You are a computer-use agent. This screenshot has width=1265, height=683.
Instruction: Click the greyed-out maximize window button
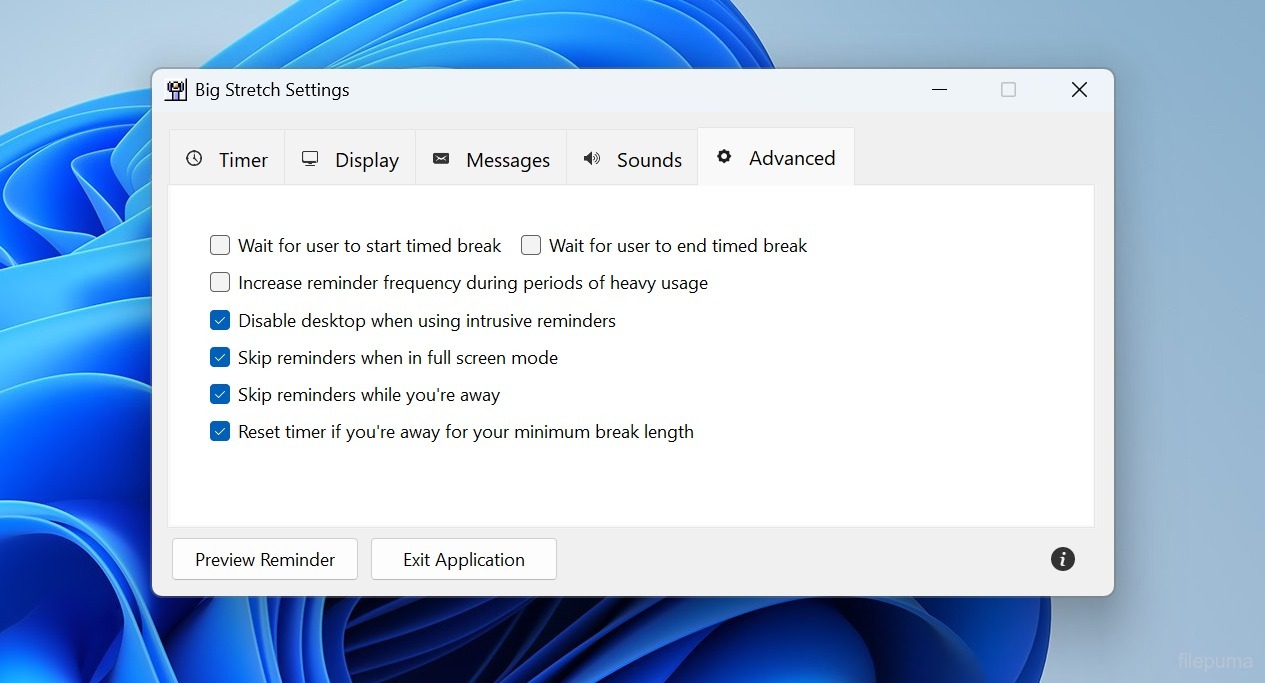(x=1008, y=90)
